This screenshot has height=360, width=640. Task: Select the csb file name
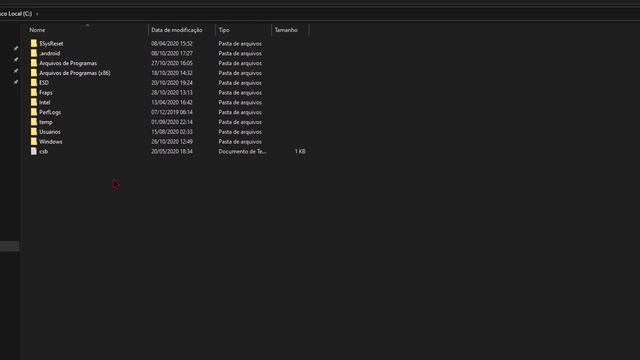click(x=44, y=151)
